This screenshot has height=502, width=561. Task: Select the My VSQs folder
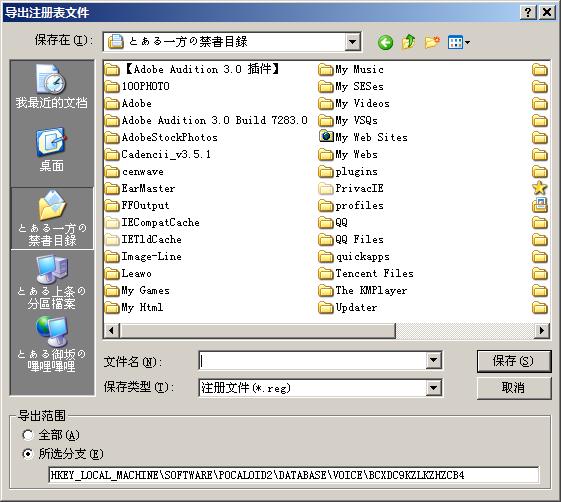pyautogui.click(x=348, y=120)
